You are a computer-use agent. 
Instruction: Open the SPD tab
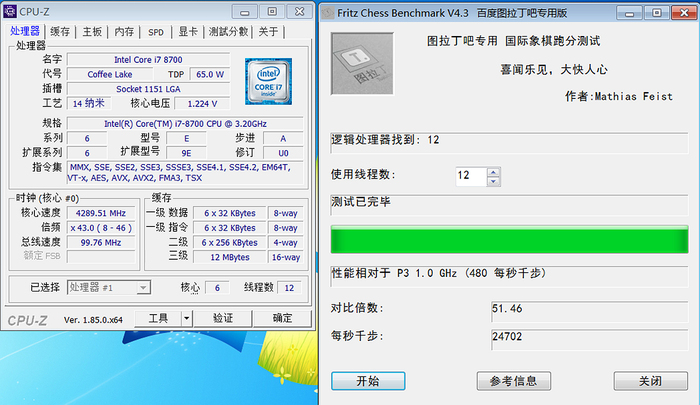coord(156,32)
